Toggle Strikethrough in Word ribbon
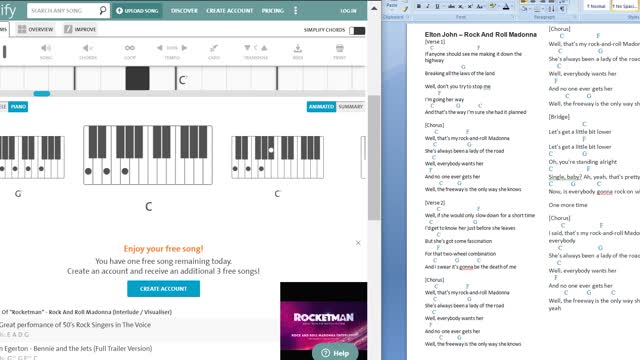This screenshot has width=640, height=360. (451, 7)
